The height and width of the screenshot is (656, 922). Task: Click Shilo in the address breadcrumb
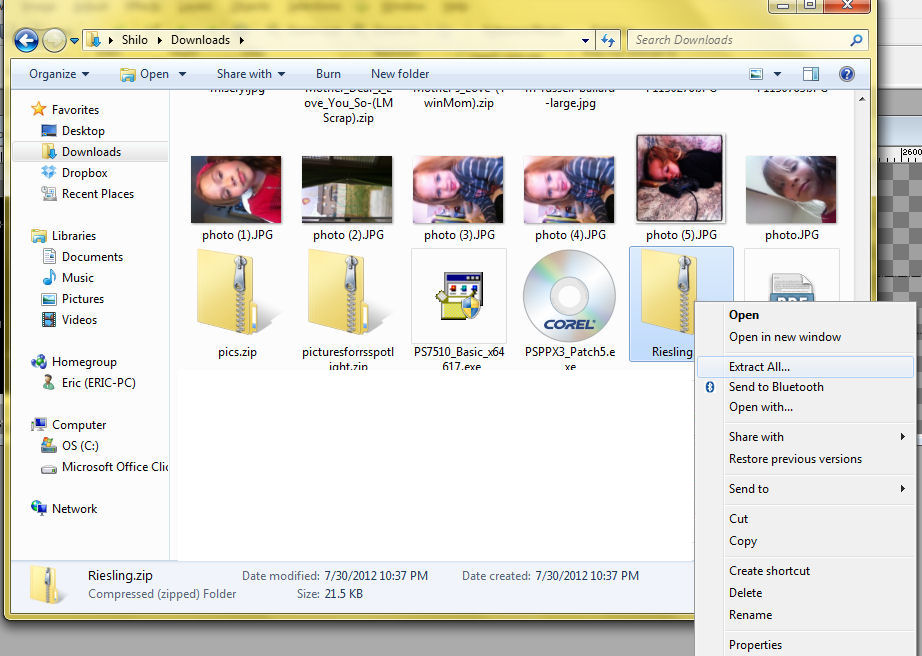[135, 40]
